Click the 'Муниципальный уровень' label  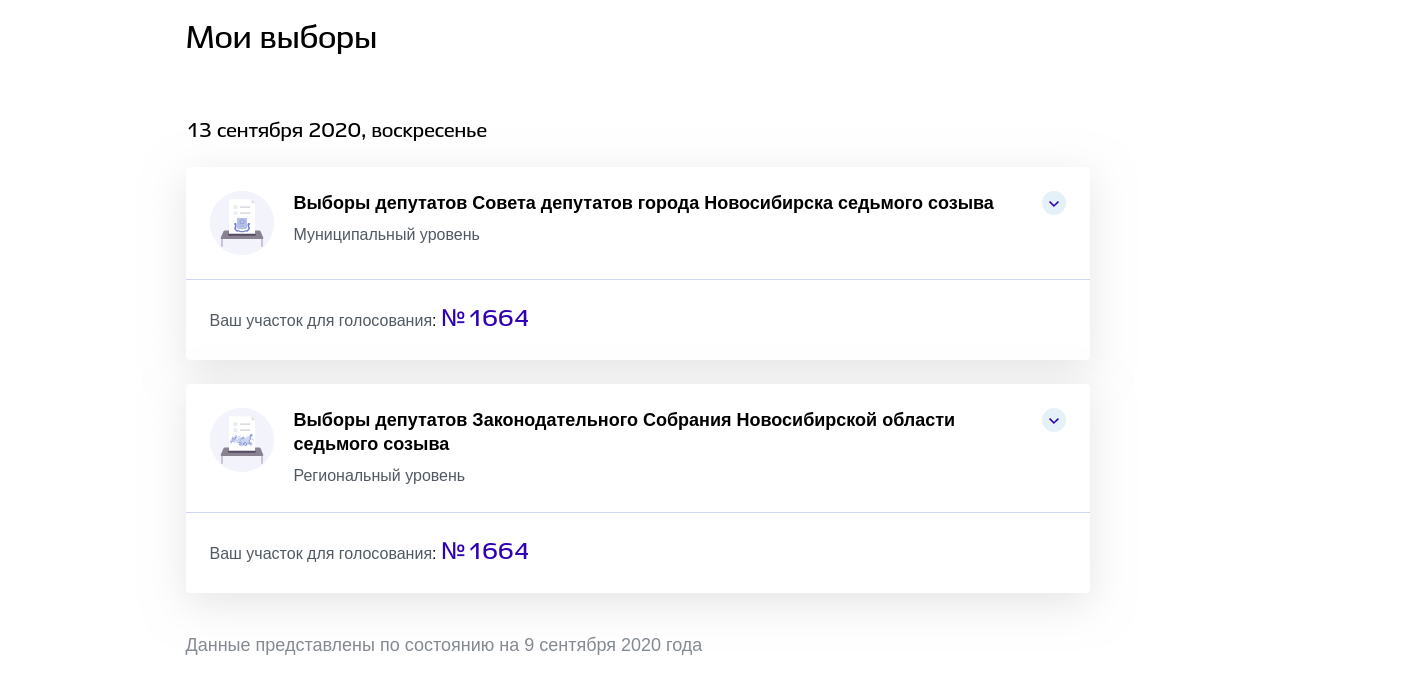[x=386, y=235]
